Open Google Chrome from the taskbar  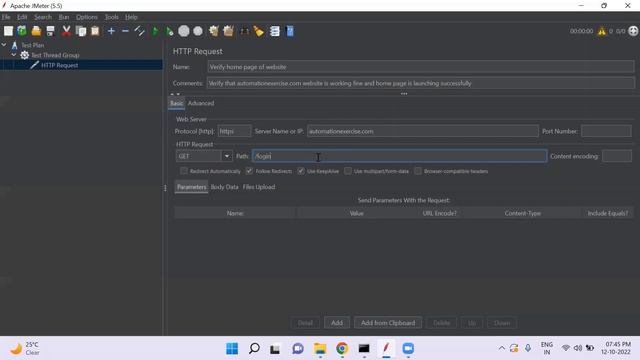coord(342,348)
